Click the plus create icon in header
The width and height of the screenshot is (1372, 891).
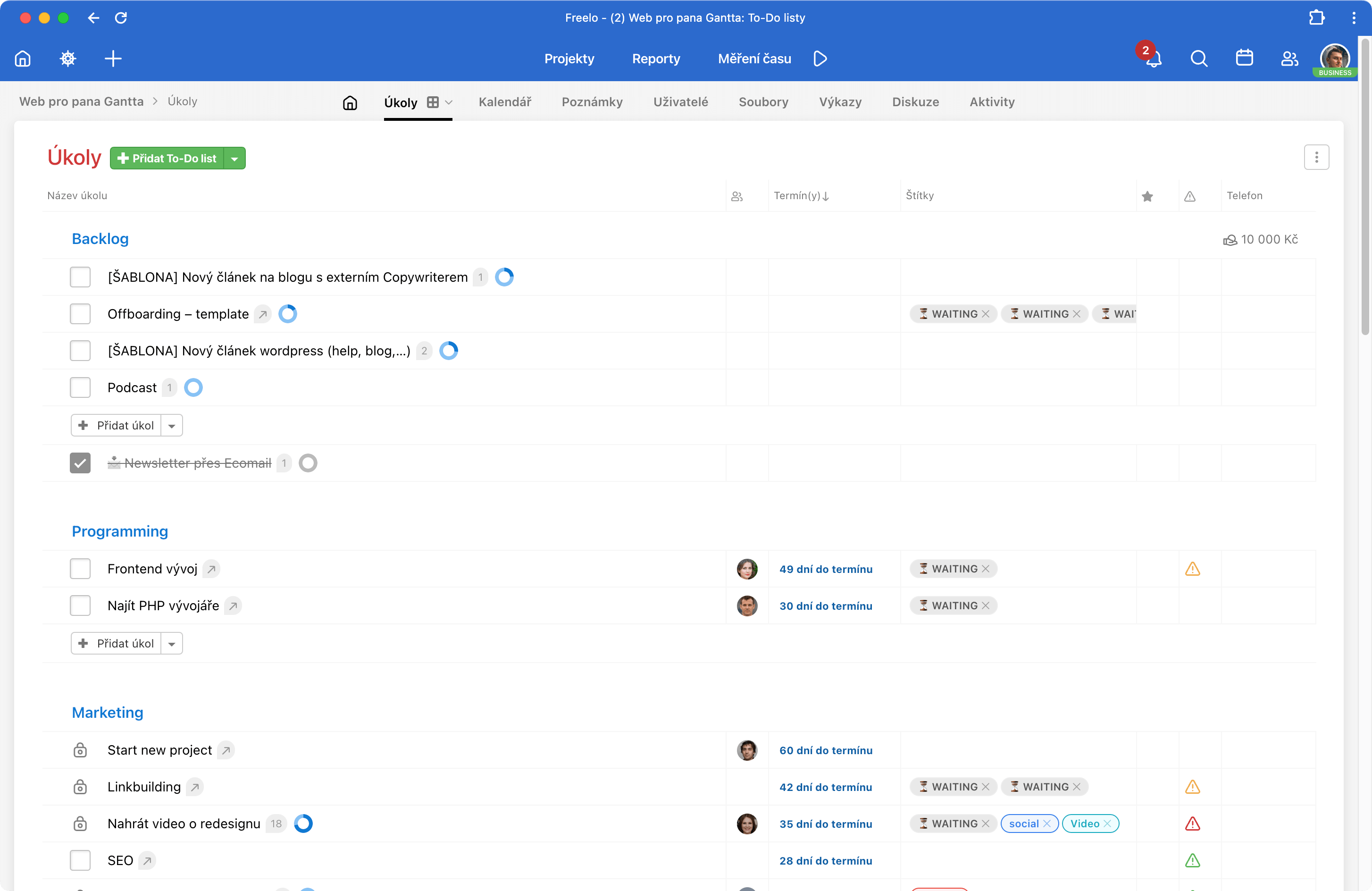113,58
